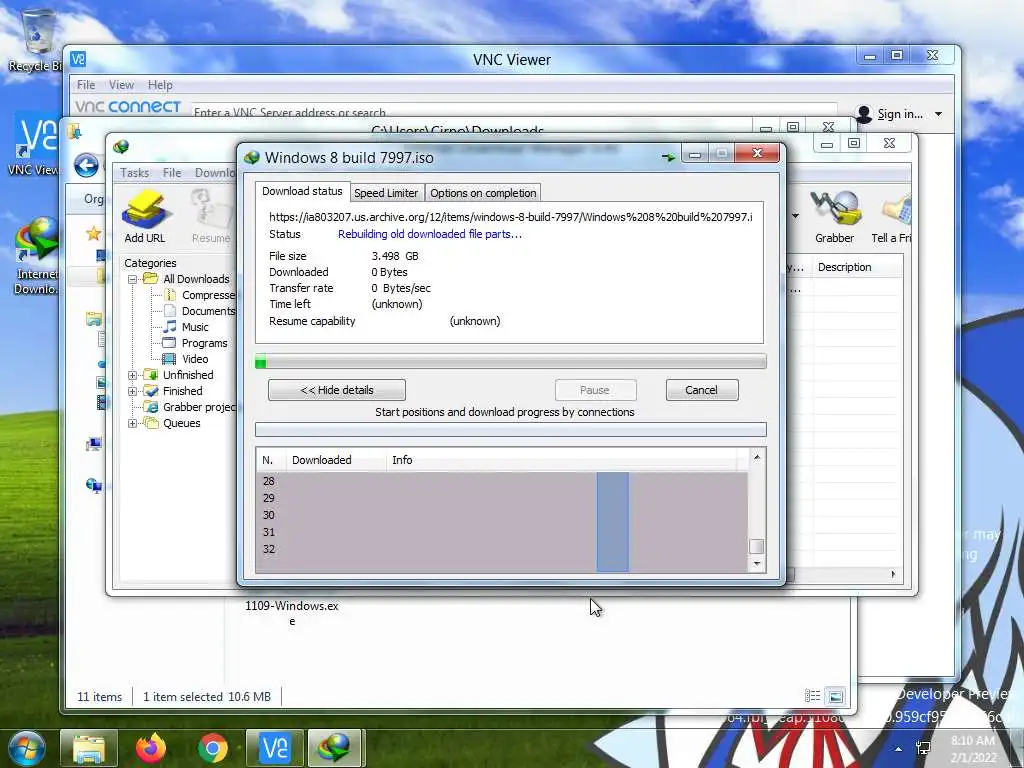Expand the Queues category
The width and height of the screenshot is (1024, 768).
point(132,423)
